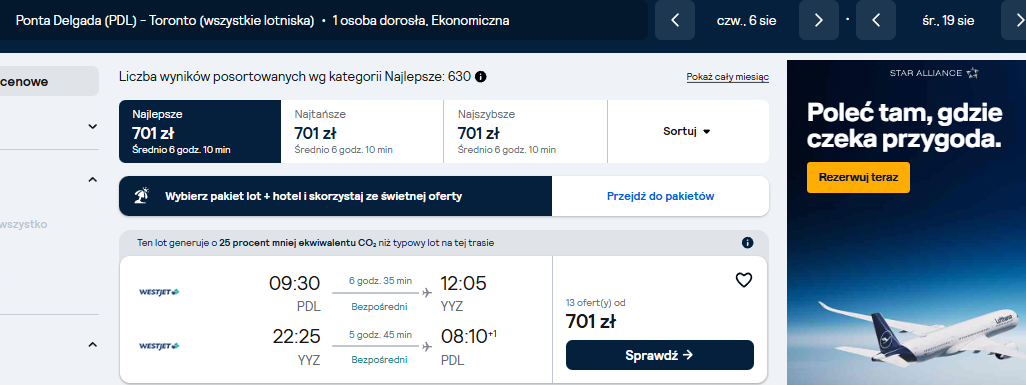Viewport: 1026px width, 385px height.
Task: Click WestJet logo on outbound flight
Action: point(159,292)
